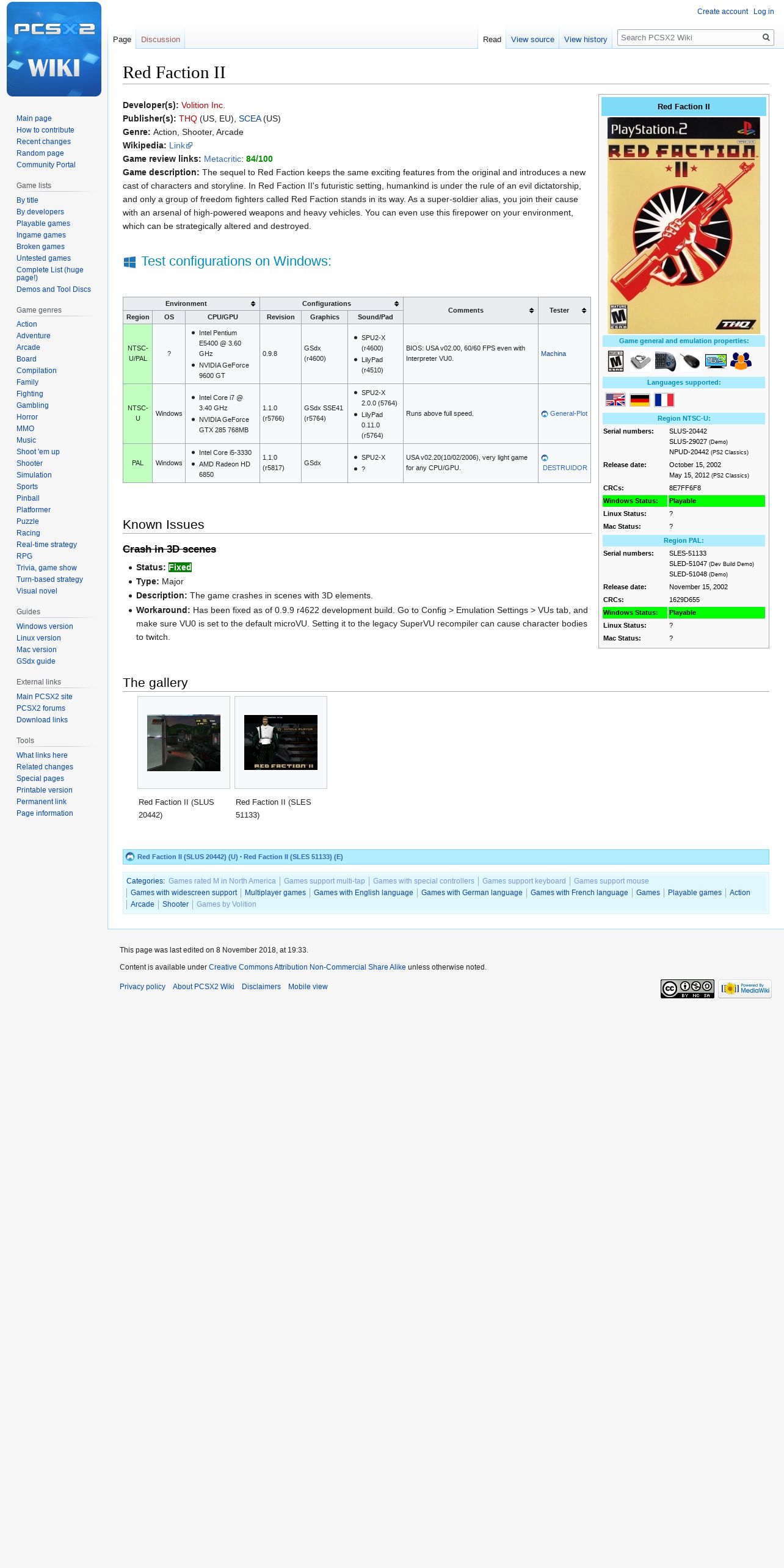Open tester Machina's profile link

(553, 354)
